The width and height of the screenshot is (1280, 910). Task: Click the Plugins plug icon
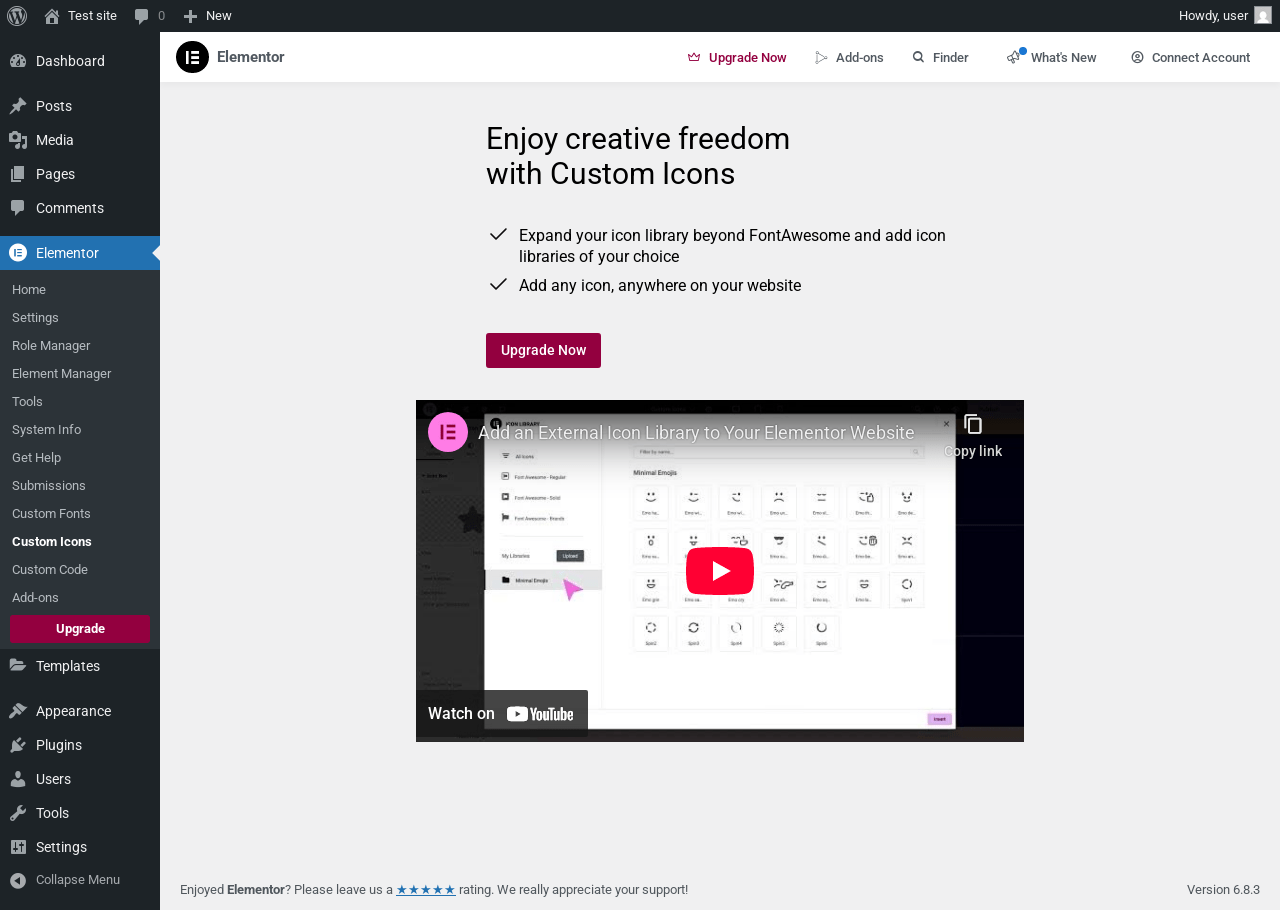coord(18,745)
